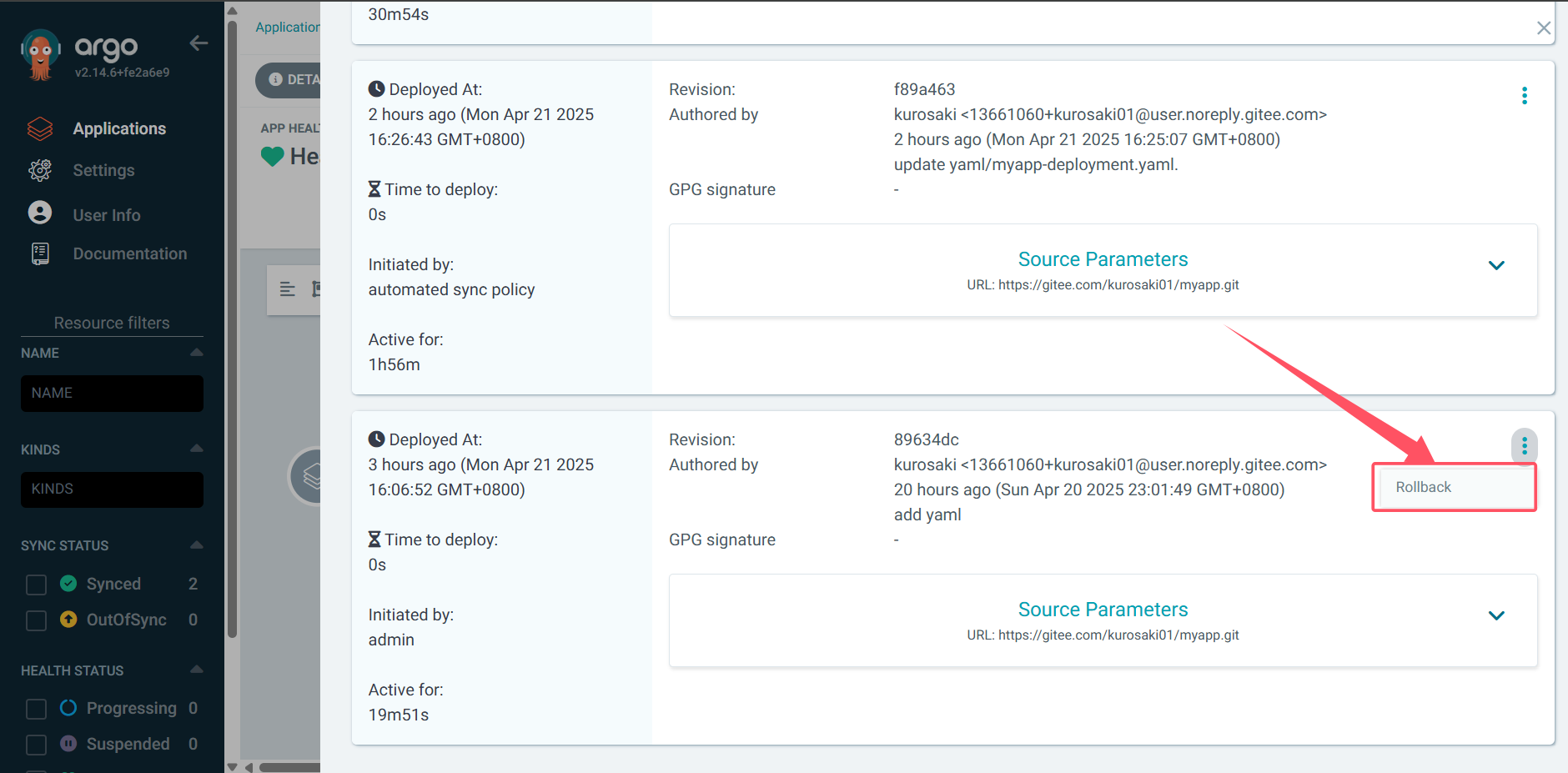Click the three-dot menu for revision 89634dc

(x=1524, y=446)
